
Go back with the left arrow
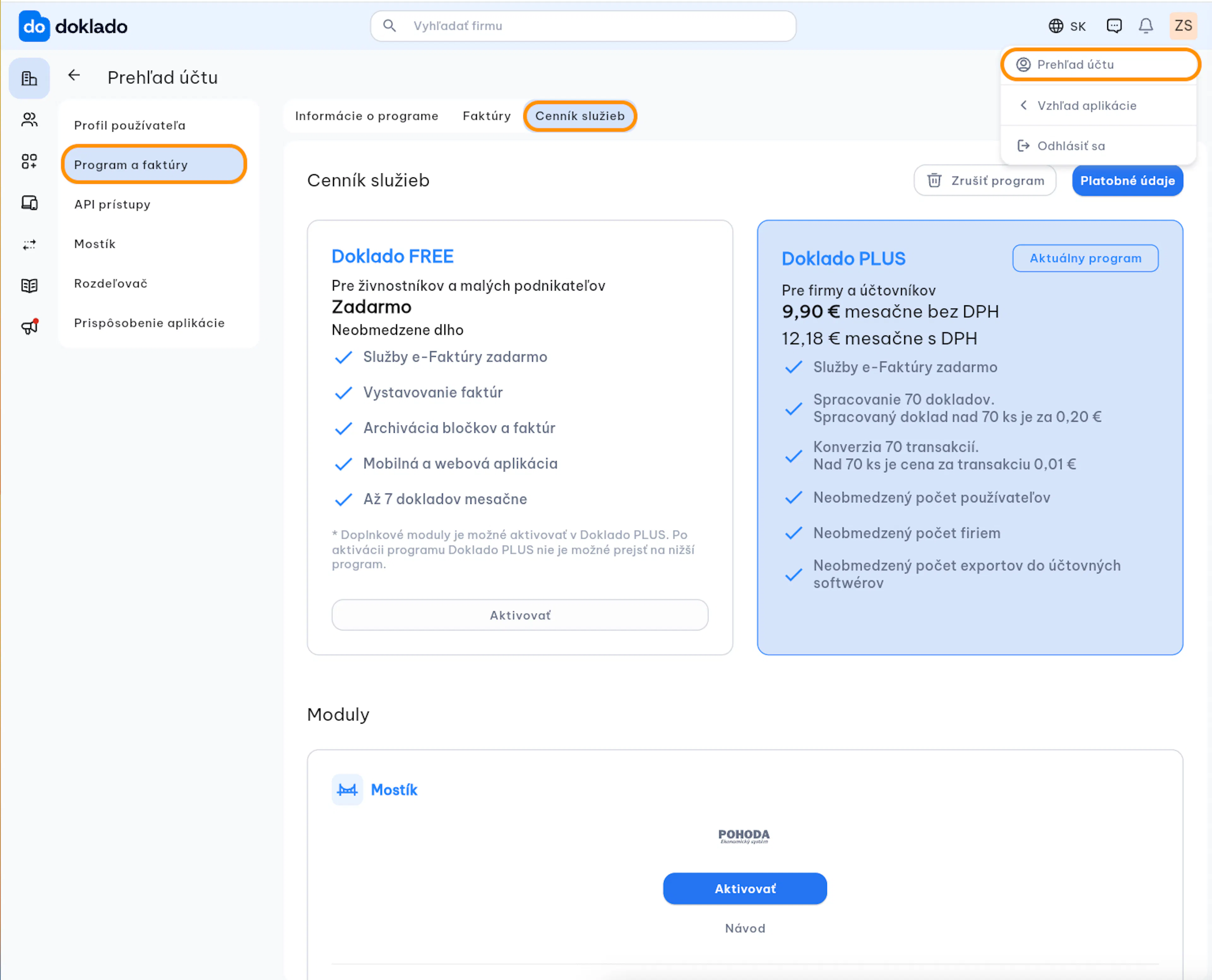tap(74, 75)
